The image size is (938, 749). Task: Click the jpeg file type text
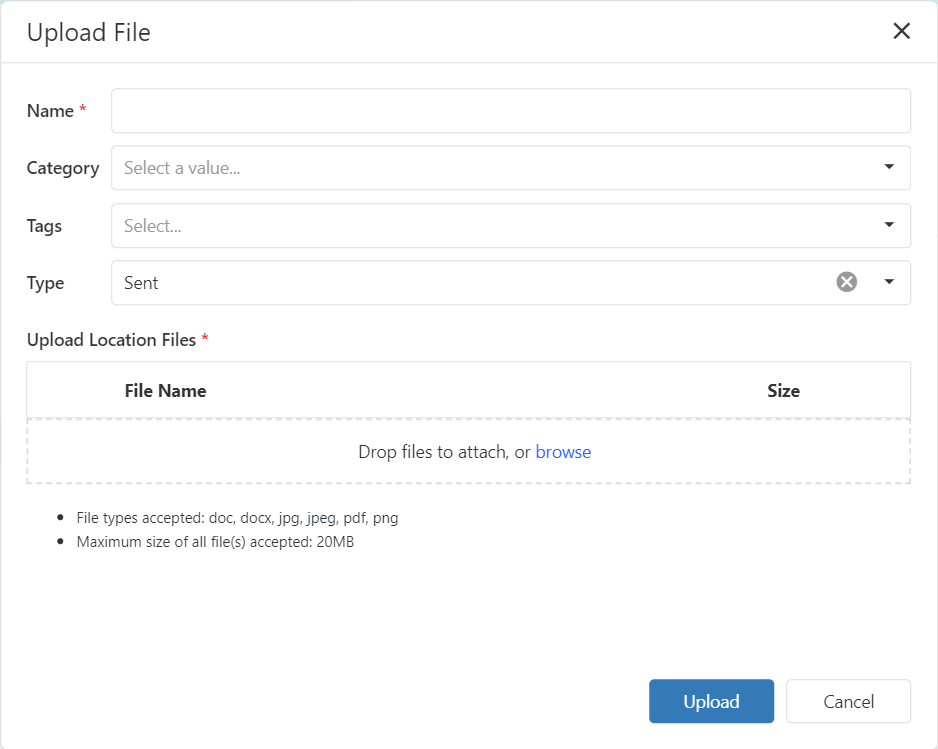click(321, 518)
